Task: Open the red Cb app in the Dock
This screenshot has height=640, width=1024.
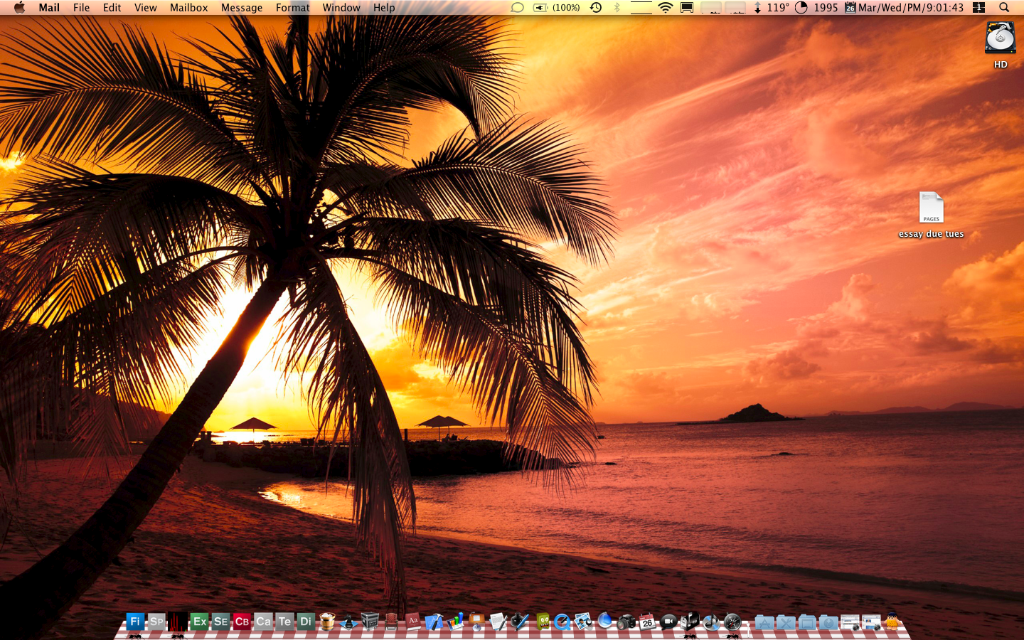Action: (242, 621)
